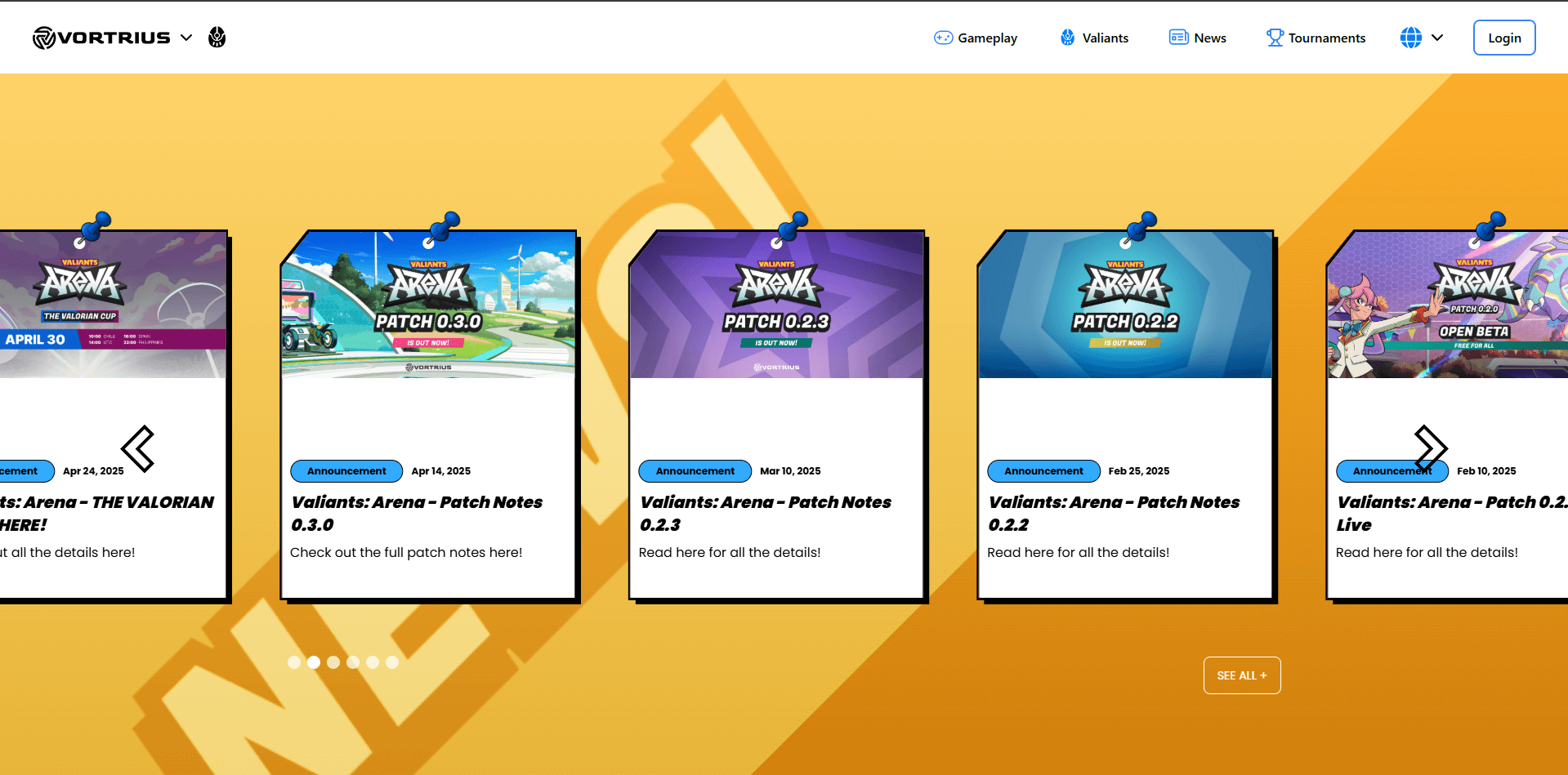Select the fifth carousel pagination dot
The width and height of the screenshot is (1568, 775).
pyautogui.click(x=373, y=662)
